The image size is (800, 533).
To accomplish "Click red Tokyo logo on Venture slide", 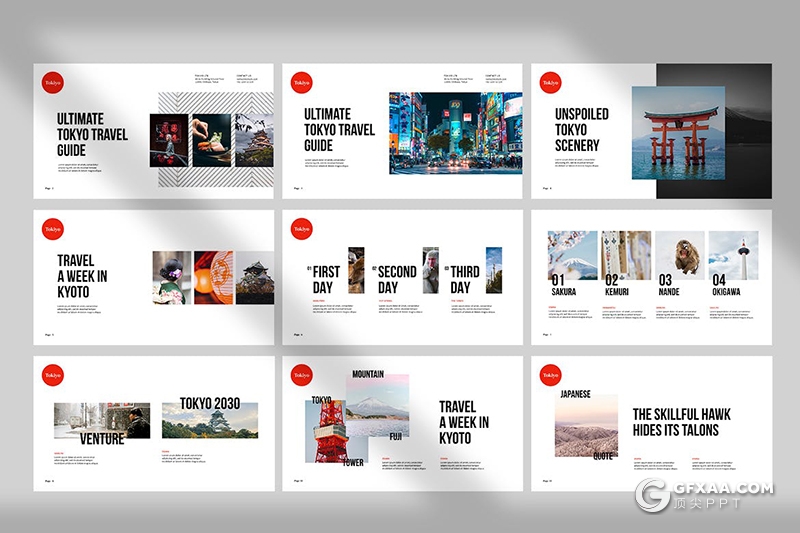I will click(x=52, y=375).
